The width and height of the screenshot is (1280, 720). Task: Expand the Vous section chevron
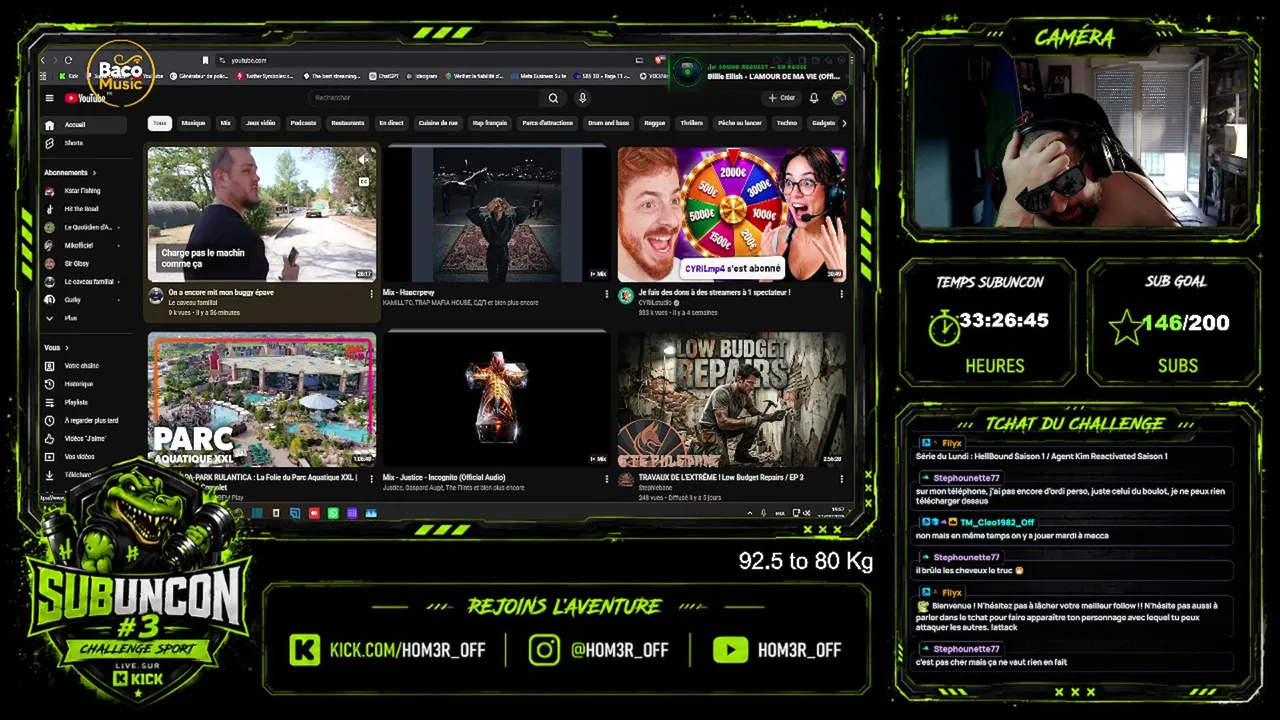click(65, 348)
